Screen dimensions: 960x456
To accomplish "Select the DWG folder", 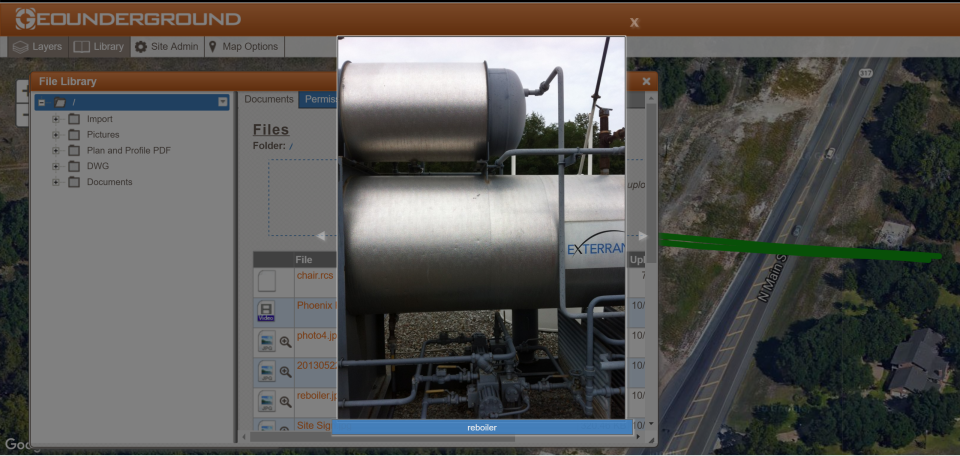I will point(97,166).
